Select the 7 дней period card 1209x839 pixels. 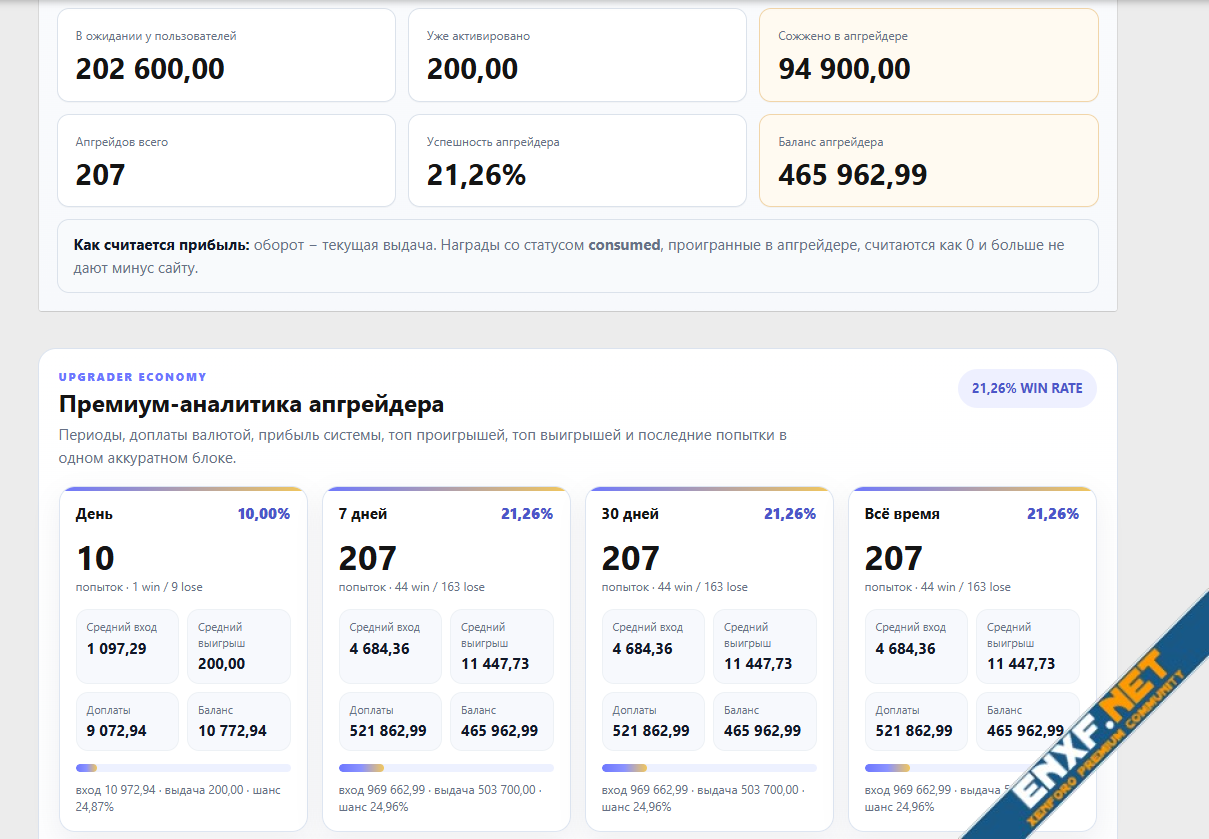click(446, 658)
